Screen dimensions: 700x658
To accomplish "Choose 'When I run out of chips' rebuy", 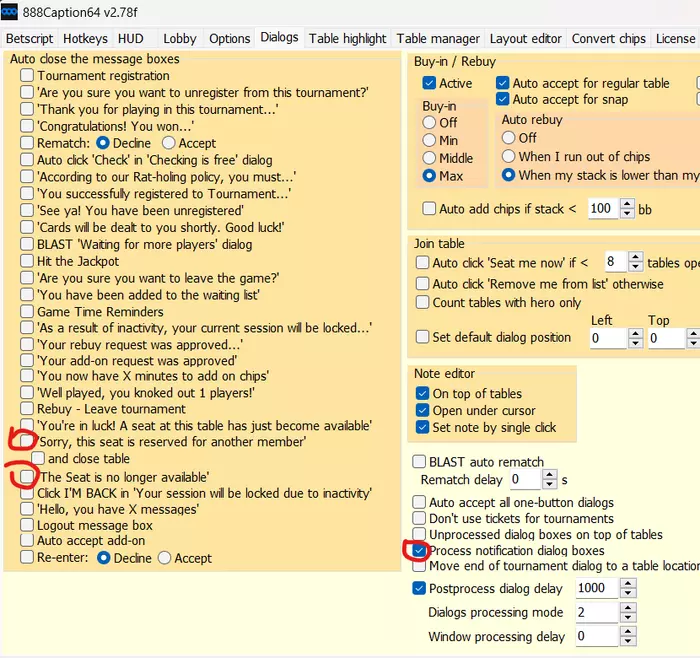I will tap(509, 157).
